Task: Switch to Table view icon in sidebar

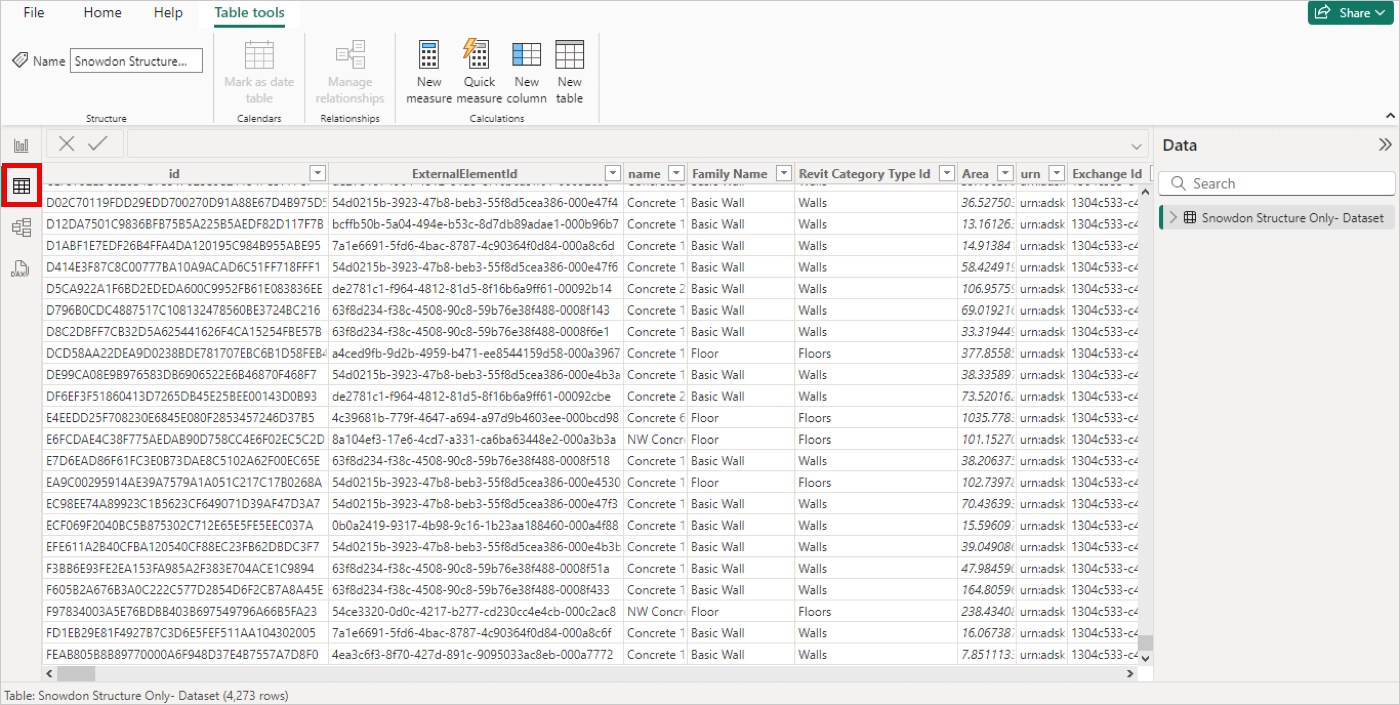Action: pos(21,186)
